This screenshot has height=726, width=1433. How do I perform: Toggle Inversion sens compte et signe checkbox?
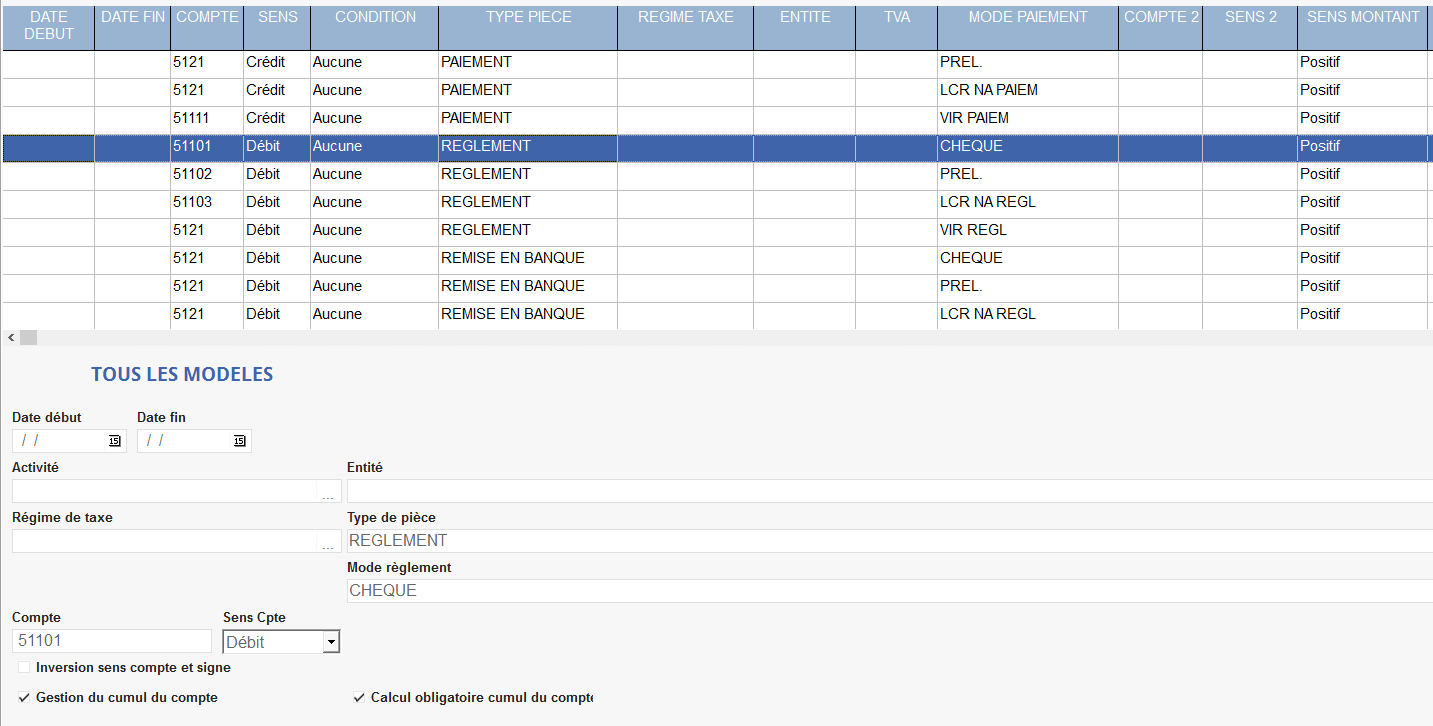24,667
